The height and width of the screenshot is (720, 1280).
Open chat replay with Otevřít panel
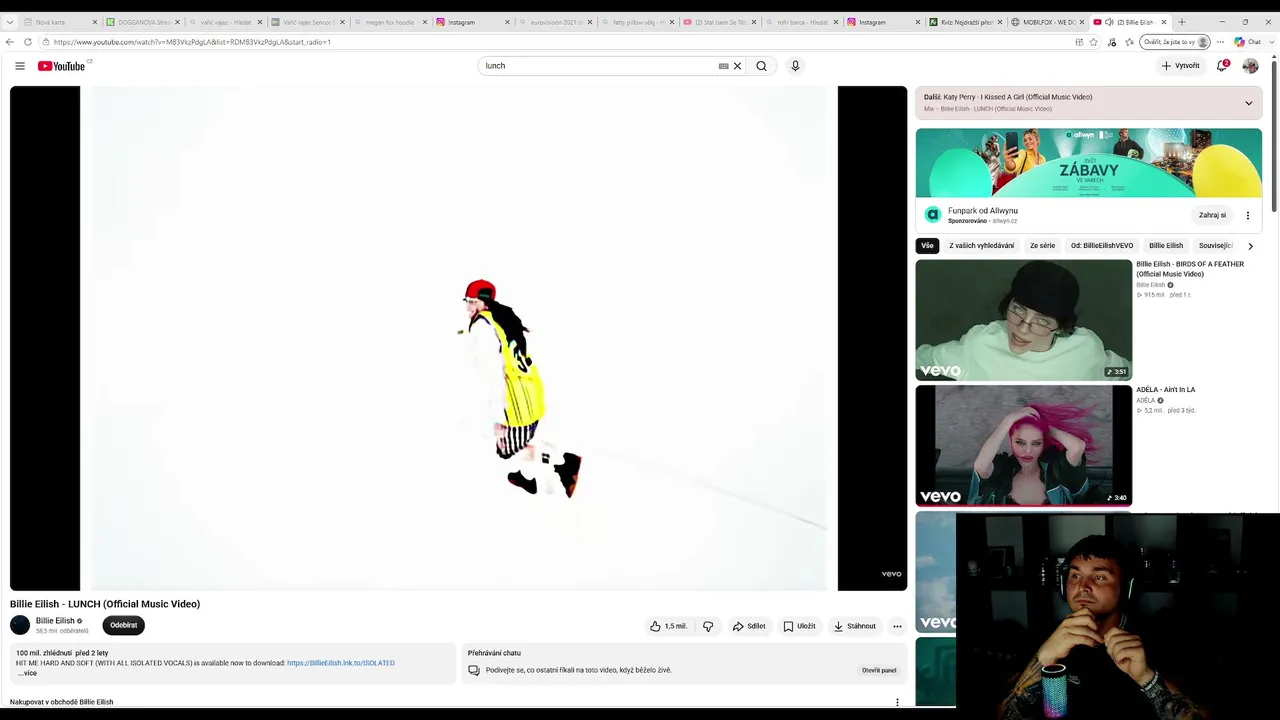tap(879, 670)
